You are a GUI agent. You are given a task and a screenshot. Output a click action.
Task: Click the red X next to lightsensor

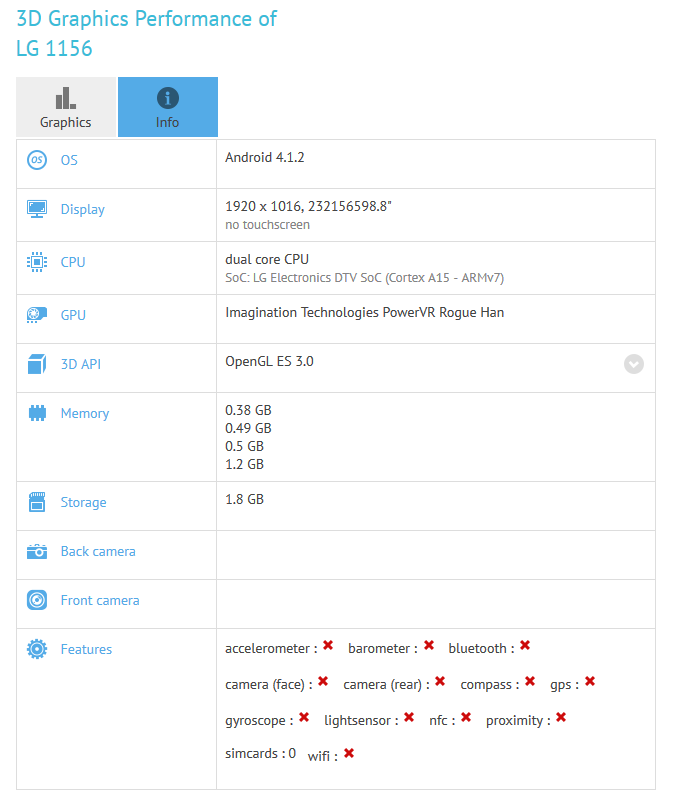point(409,717)
